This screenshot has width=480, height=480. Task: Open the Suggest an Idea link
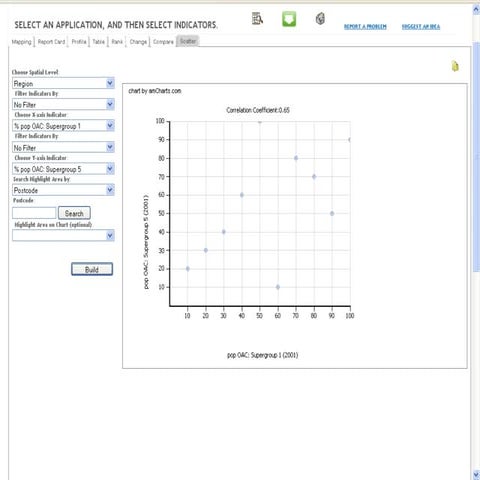click(421, 27)
